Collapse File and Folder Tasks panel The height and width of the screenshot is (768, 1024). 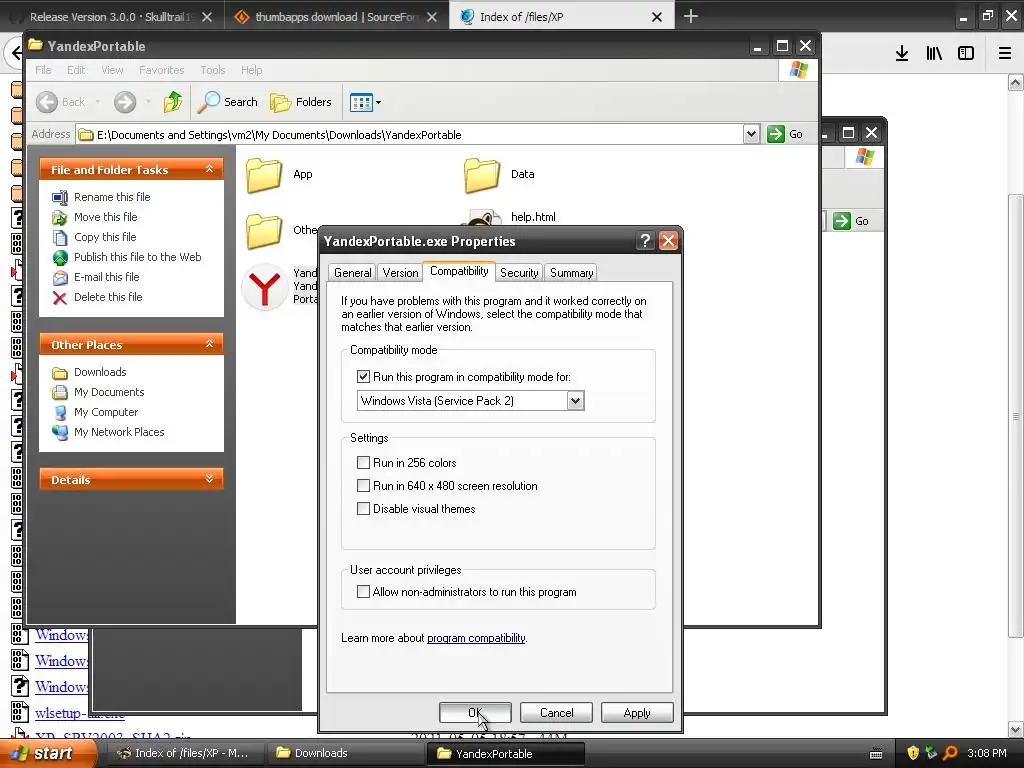pos(209,169)
